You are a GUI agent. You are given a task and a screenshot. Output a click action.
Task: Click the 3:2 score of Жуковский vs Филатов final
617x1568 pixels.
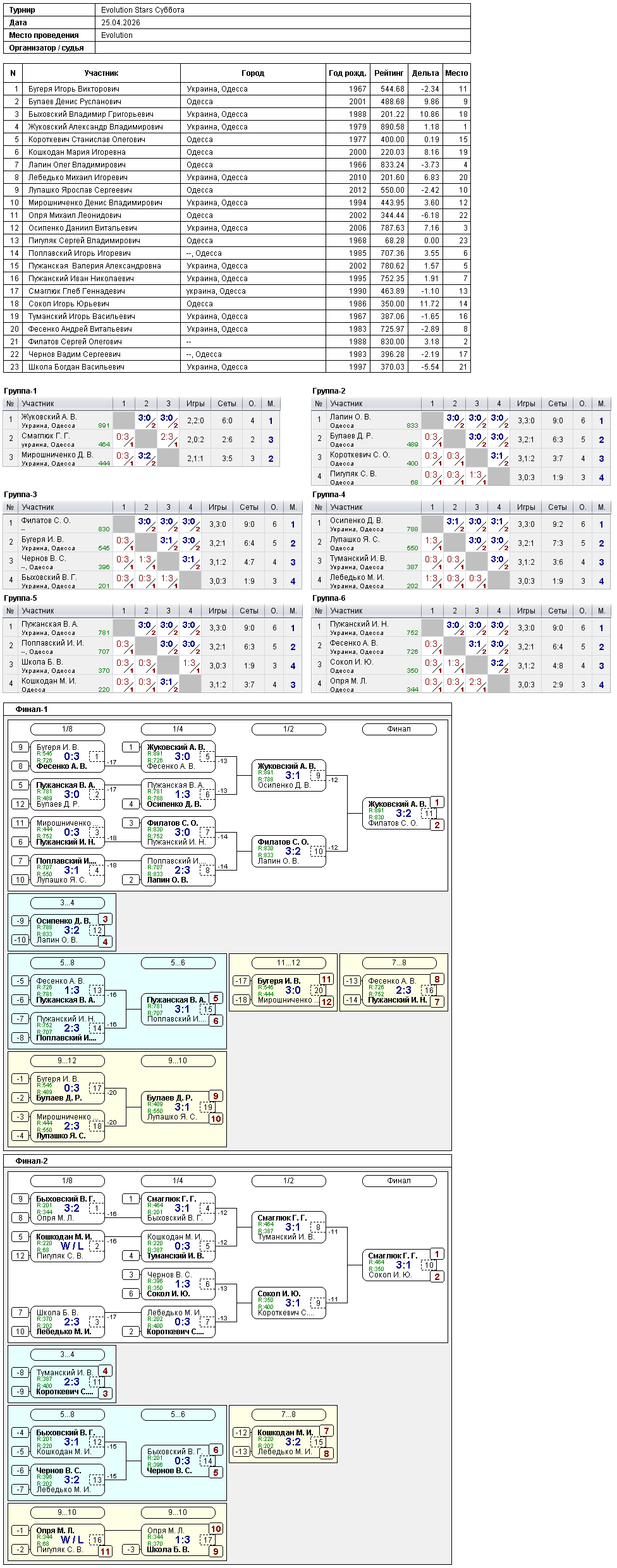(x=404, y=814)
